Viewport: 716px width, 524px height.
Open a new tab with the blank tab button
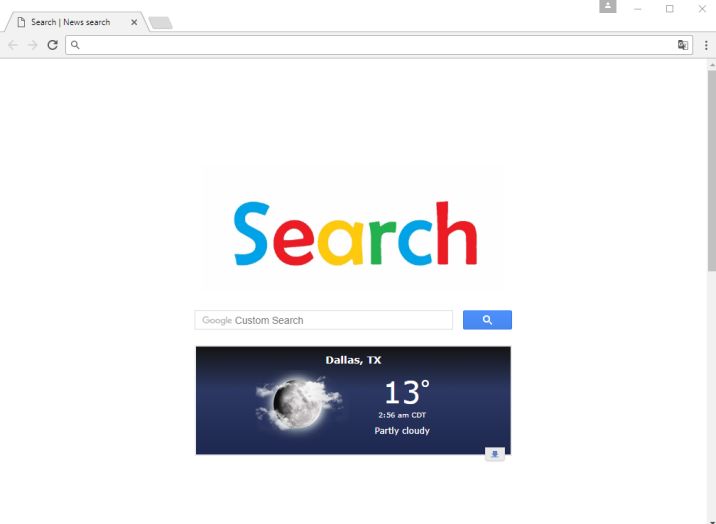[161, 23]
